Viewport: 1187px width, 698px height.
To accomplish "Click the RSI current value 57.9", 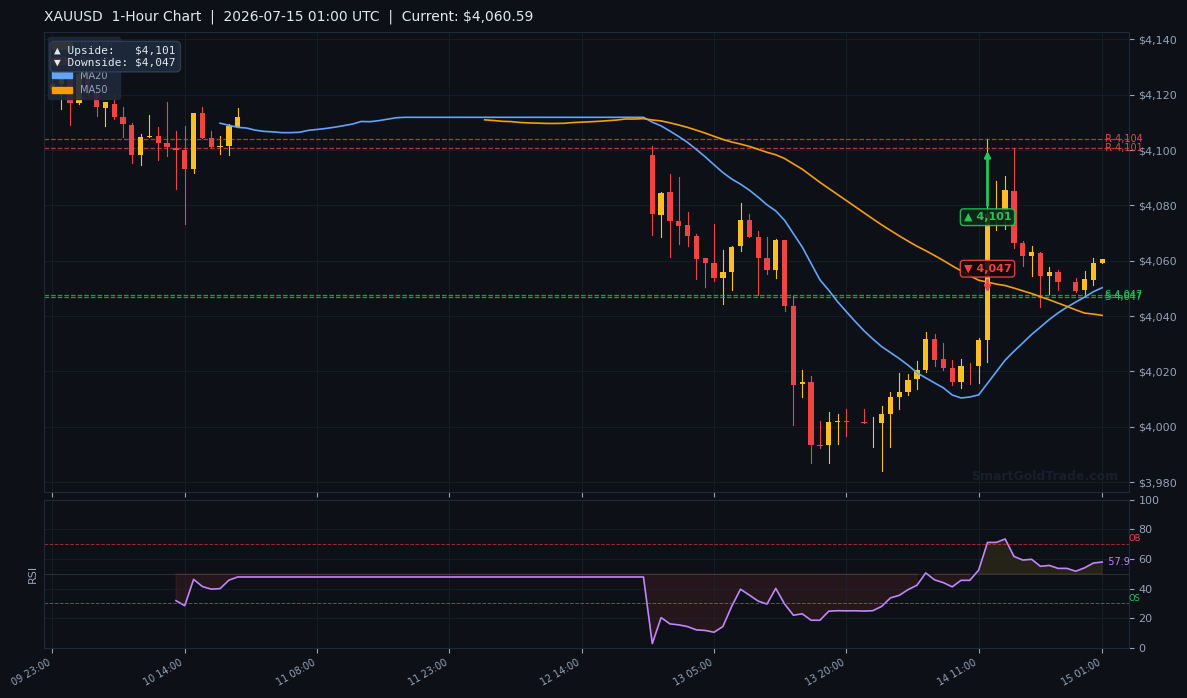I will point(1119,562).
